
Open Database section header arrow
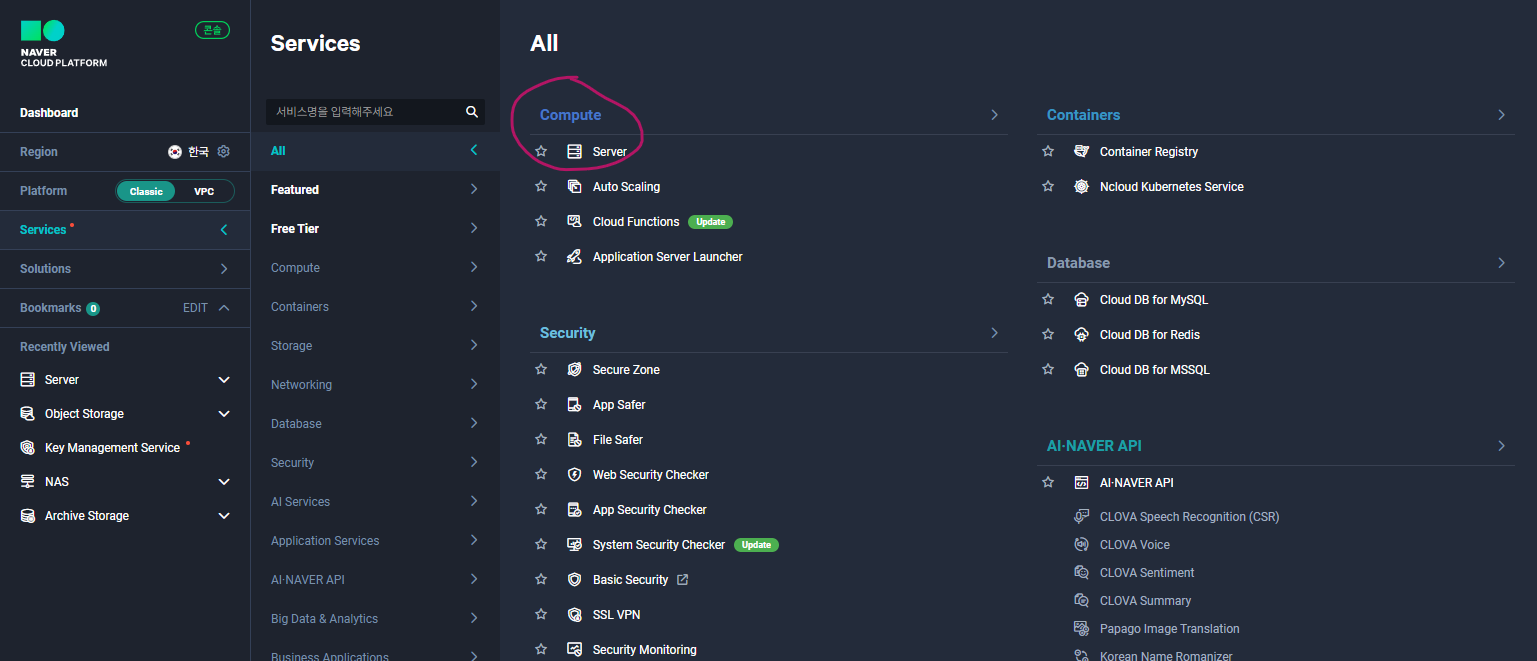(x=1501, y=263)
